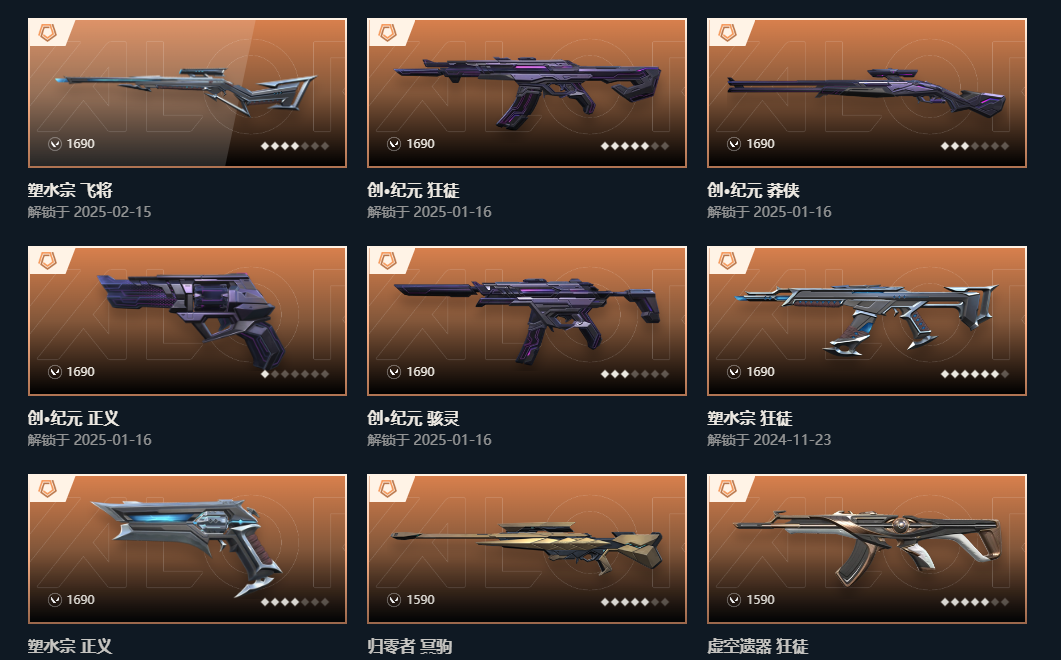Click the 塑水宗 狂徒 skin name
The height and width of the screenshot is (660, 1061).
point(750,418)
